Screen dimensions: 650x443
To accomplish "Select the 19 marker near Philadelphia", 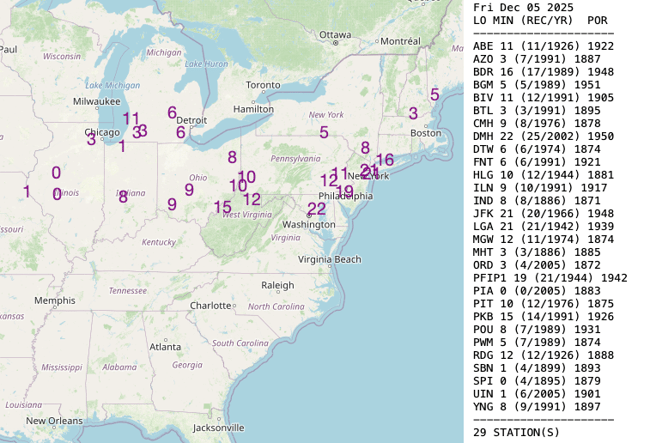I will click(344, 191).
